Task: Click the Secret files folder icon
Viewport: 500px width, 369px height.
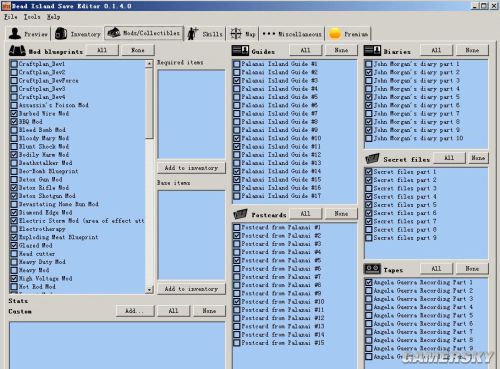Action: [372, 159]
